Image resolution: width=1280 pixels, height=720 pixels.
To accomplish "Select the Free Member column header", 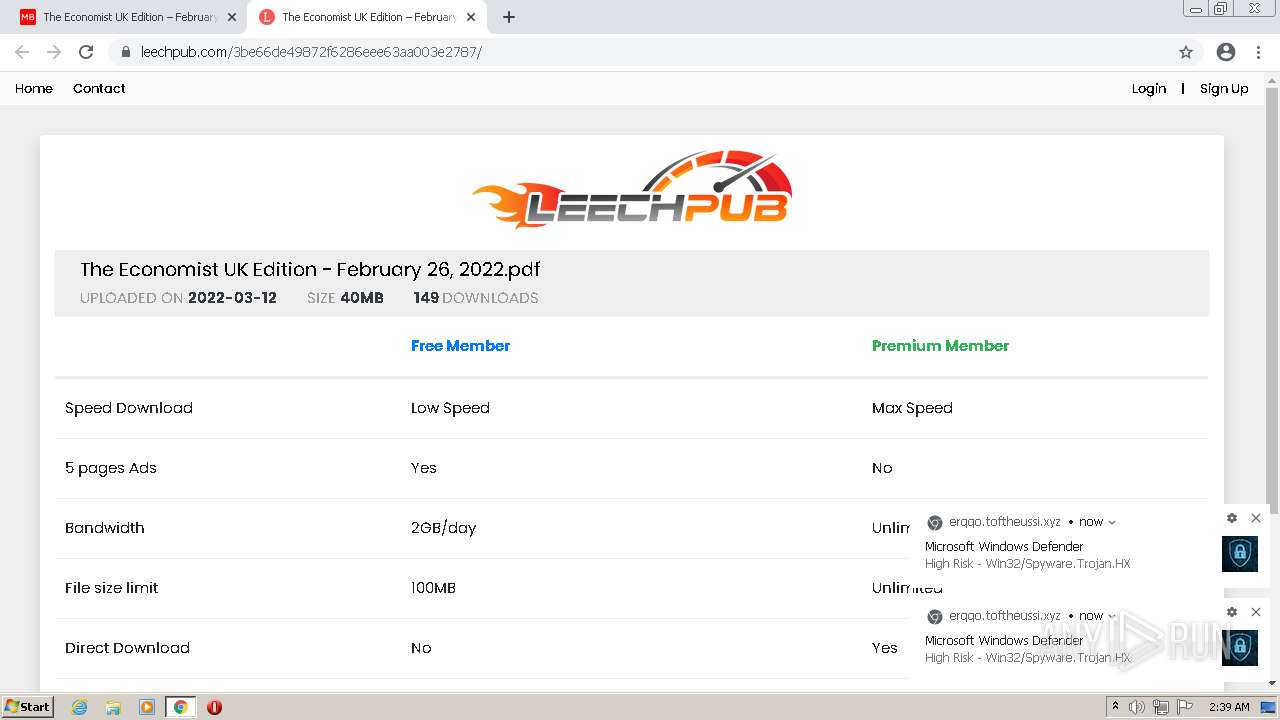I will point(460,346).
